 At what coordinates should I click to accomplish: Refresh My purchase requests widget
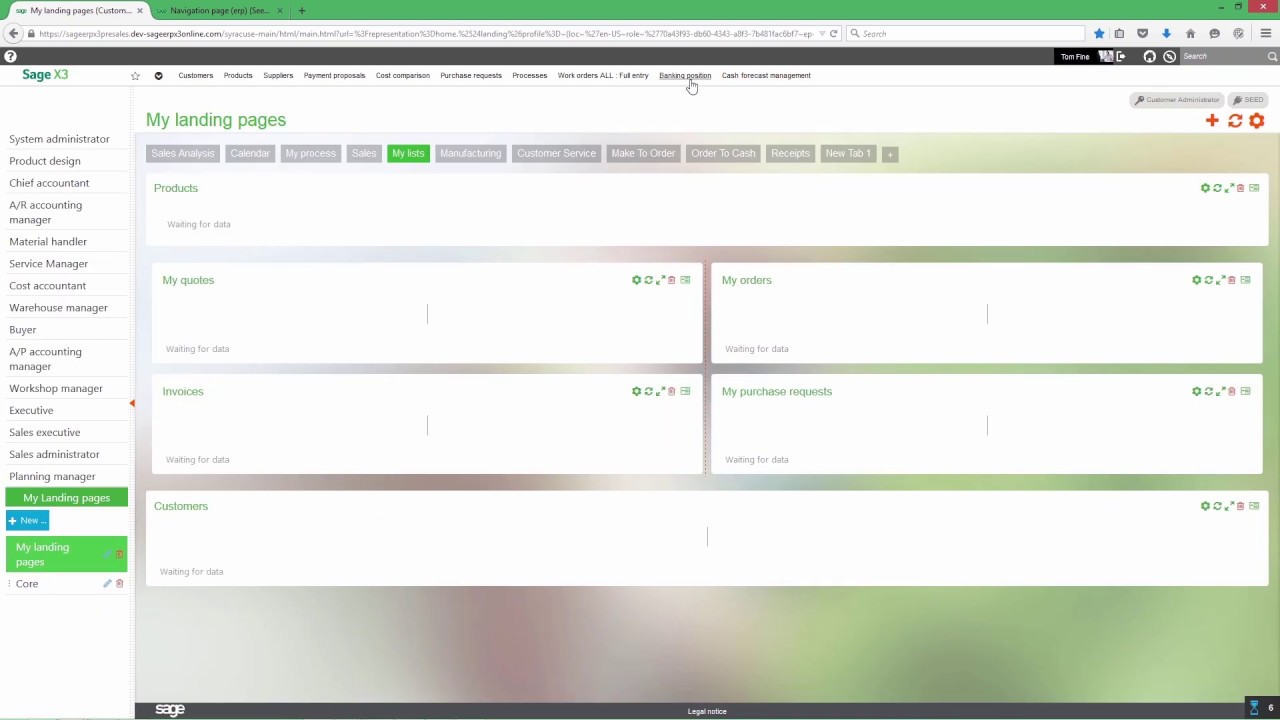pos(1208,391)
